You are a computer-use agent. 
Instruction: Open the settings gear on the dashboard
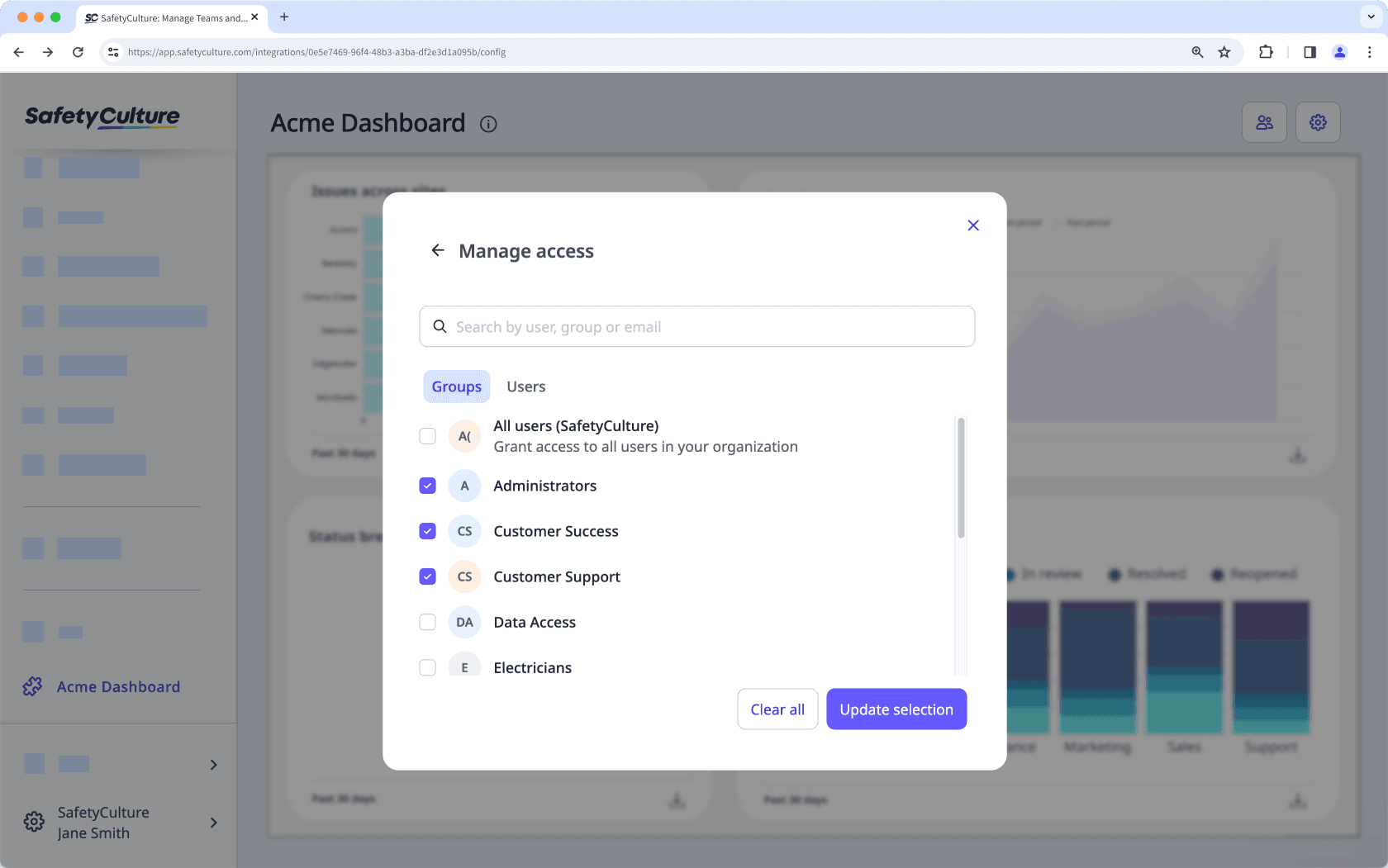coord(1318,121)
